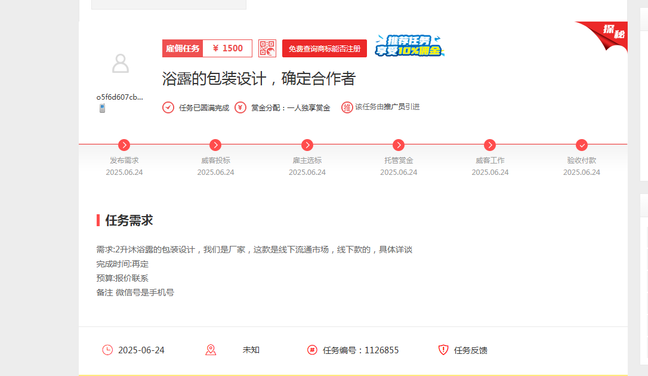Click the 雇主选标 timeline step marker

[x=307, y=145]
